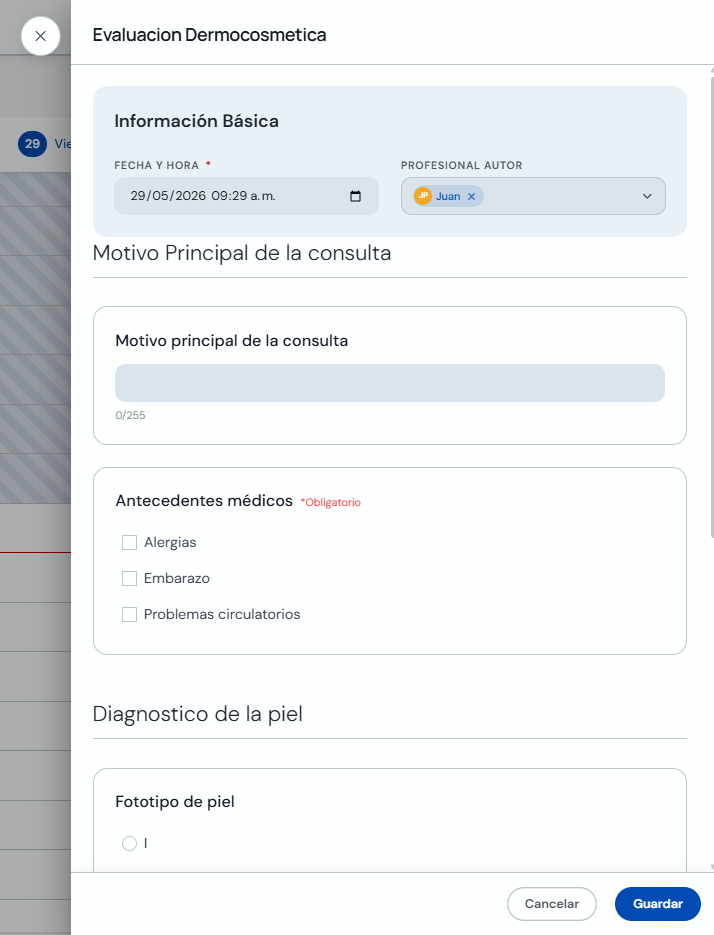This screenshot has height=935, width=714.
Task: Focus the Motivo principal de la consulta field
Action: point(390,383)
